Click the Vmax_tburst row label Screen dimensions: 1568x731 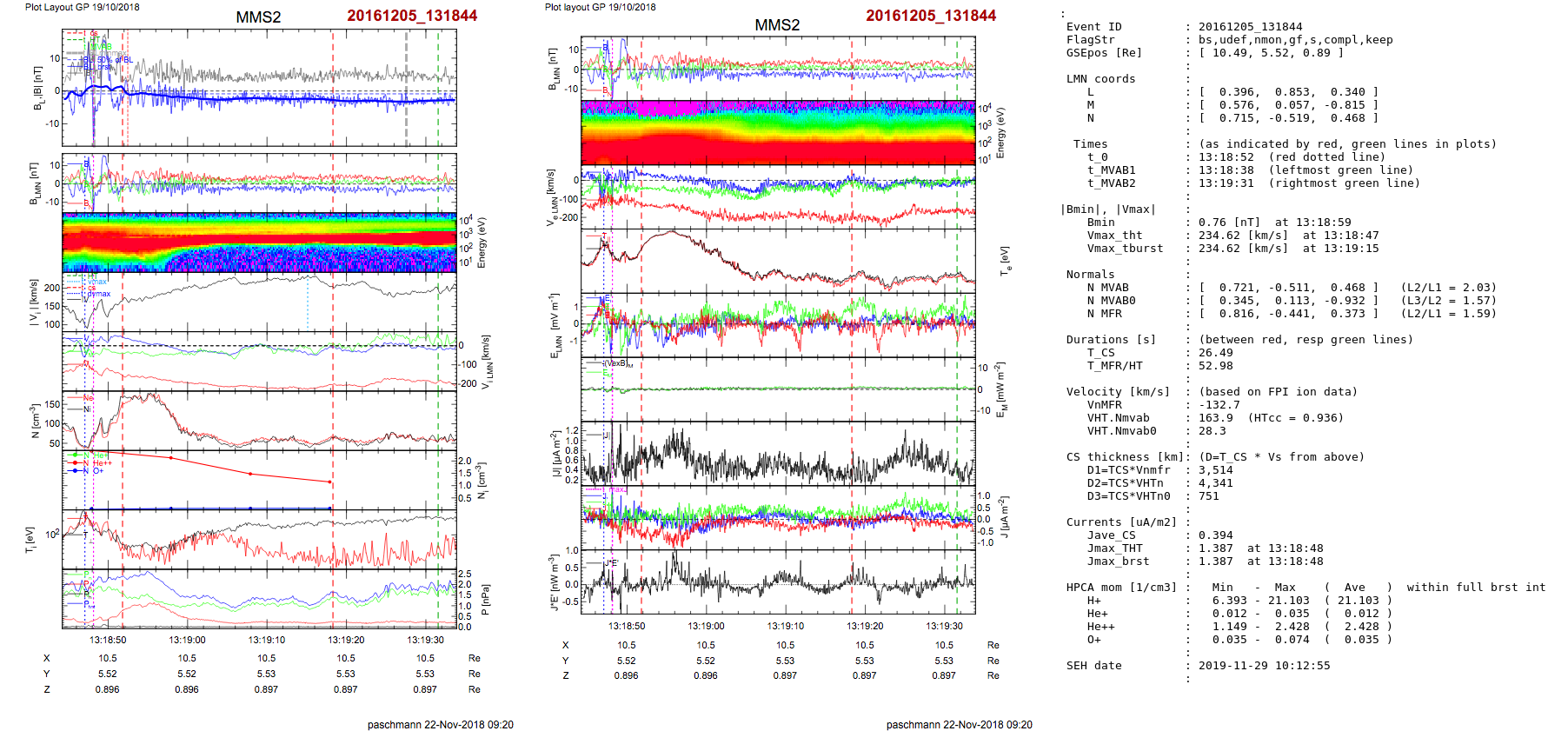click(x=1125, y=249)
